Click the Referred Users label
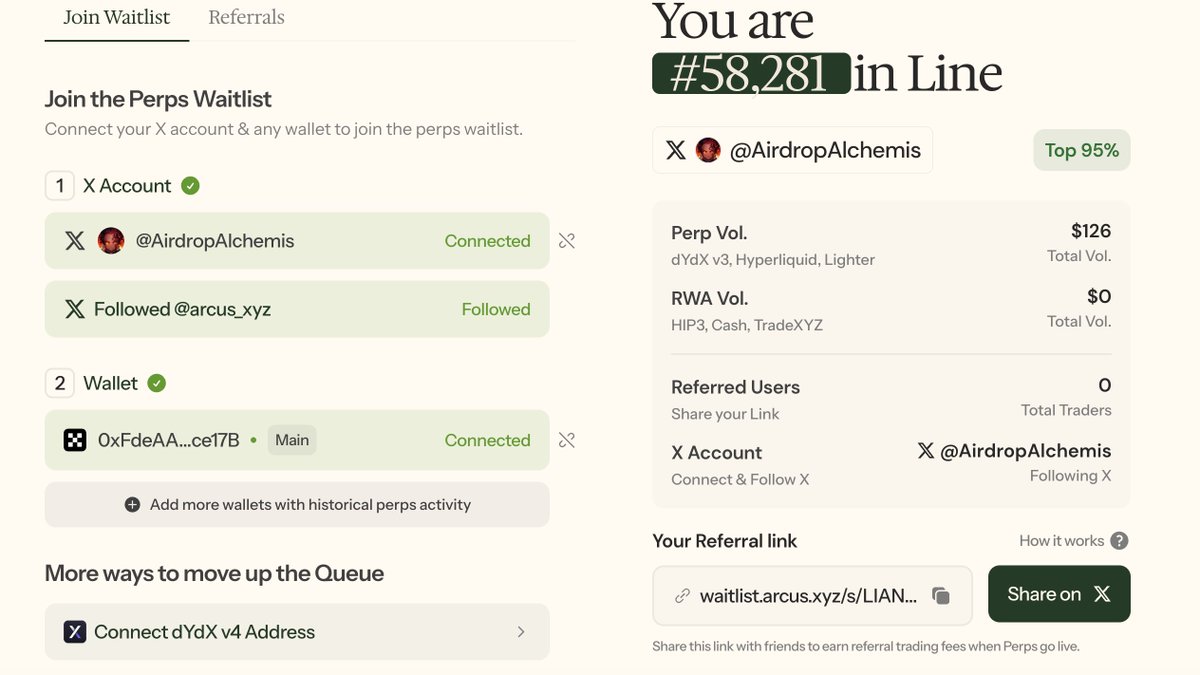 tap(736, 387)
